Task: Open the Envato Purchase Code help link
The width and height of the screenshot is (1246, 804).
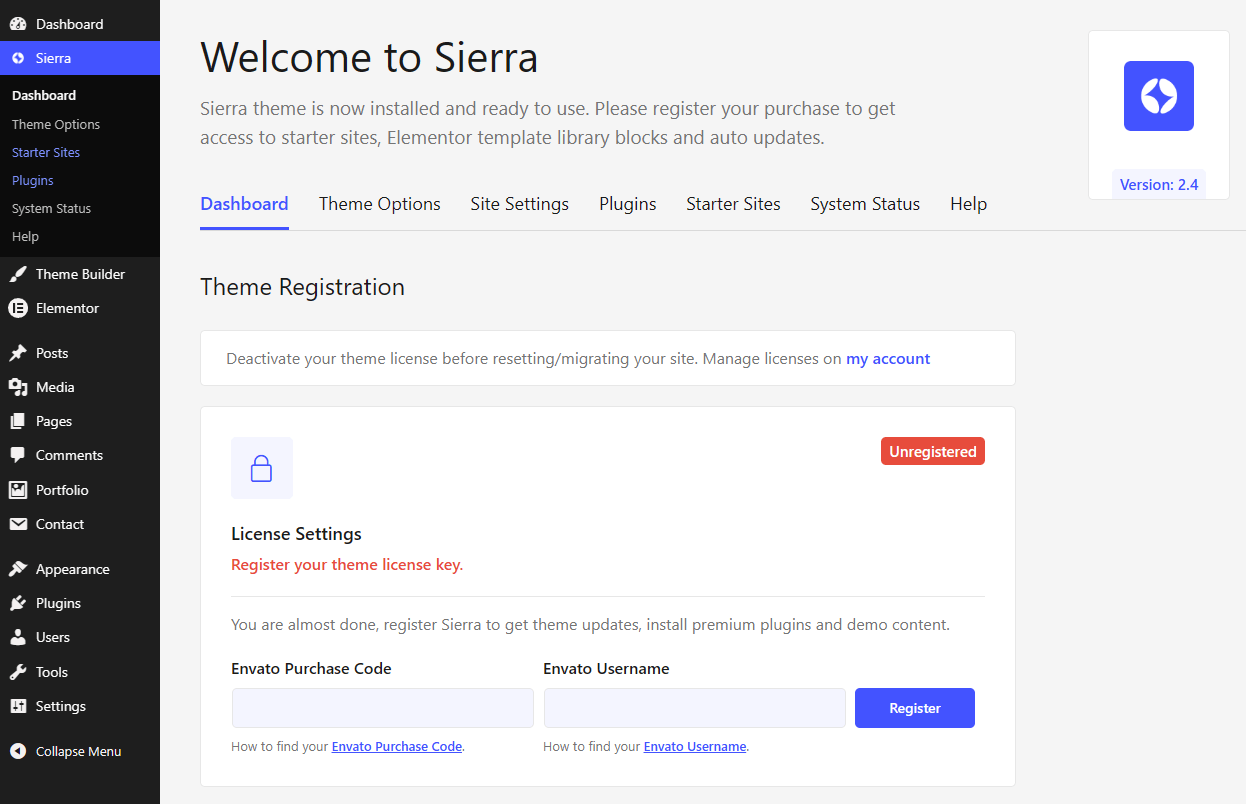Action: 397,747
